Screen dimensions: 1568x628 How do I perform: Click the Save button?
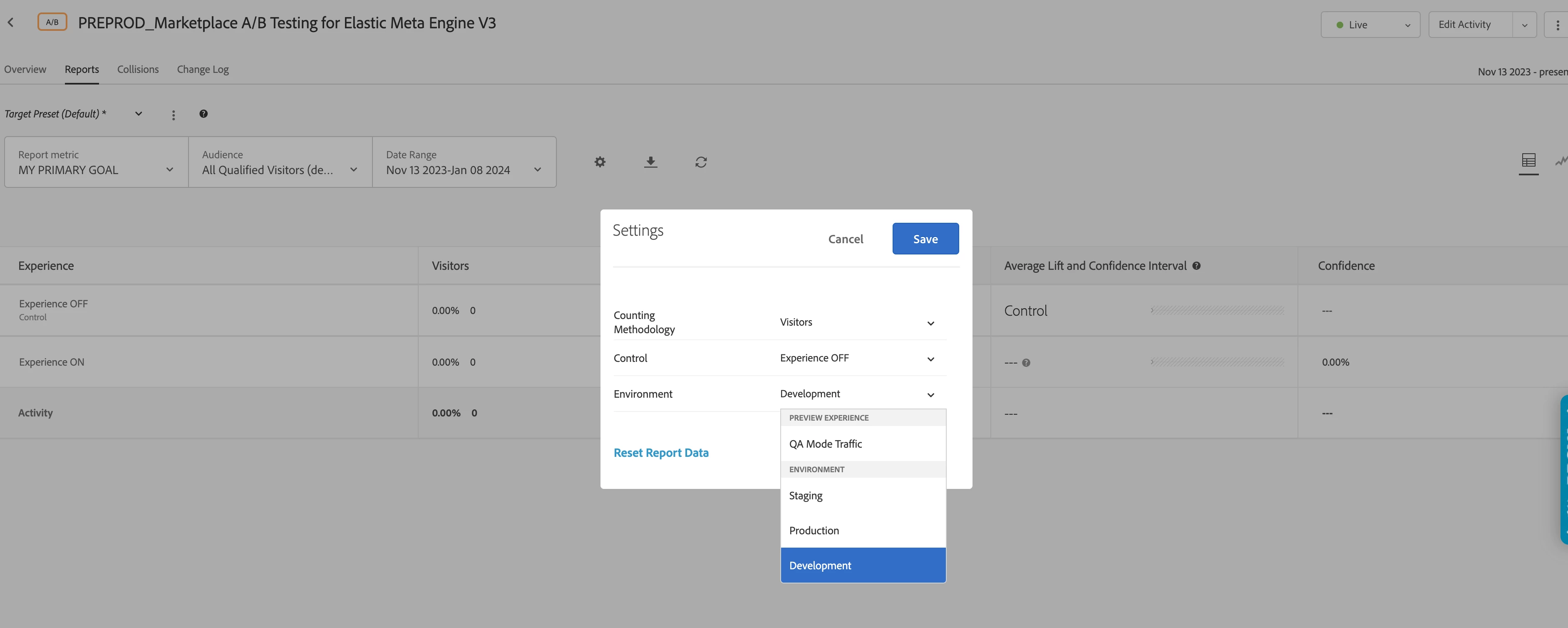(x=925, y=239)
